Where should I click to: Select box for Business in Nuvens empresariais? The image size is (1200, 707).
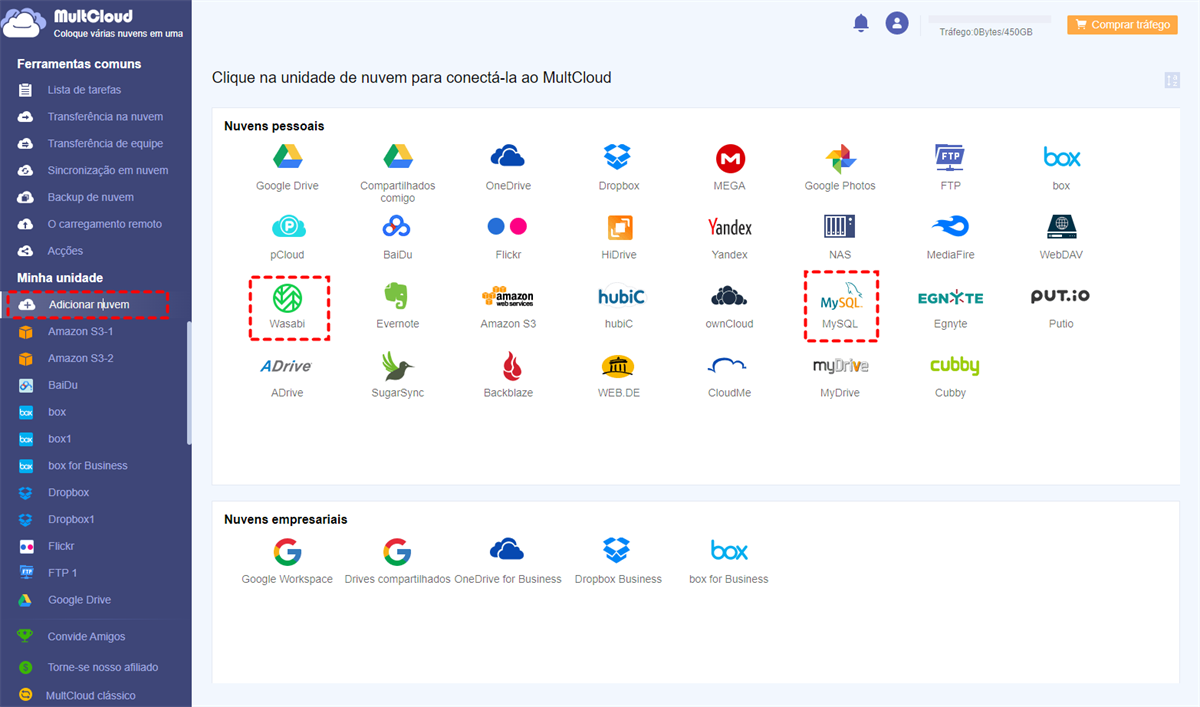(729, 550)
